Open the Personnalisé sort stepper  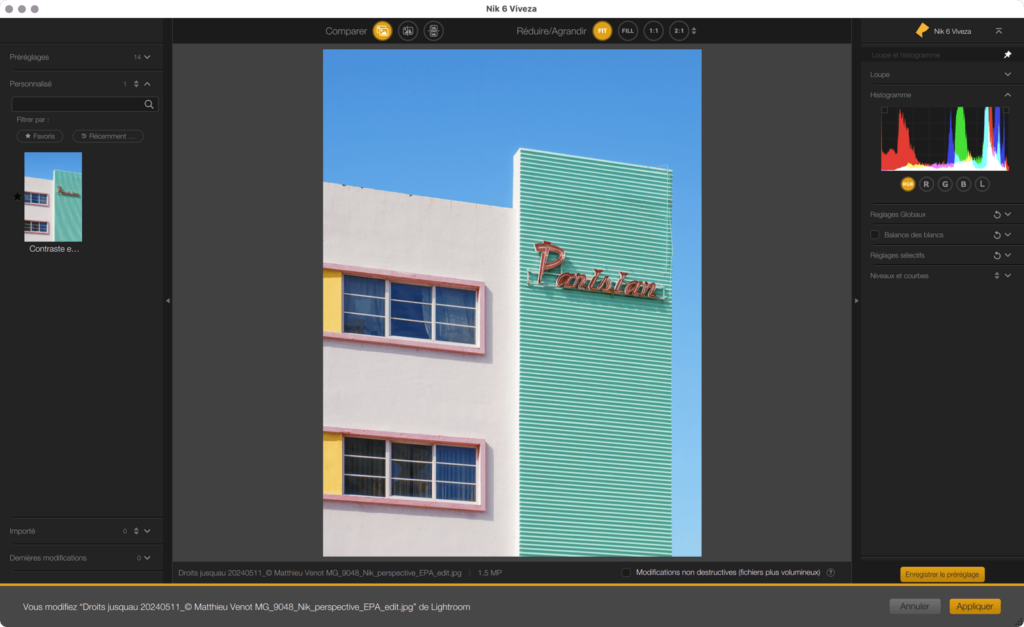click(136, 84)
